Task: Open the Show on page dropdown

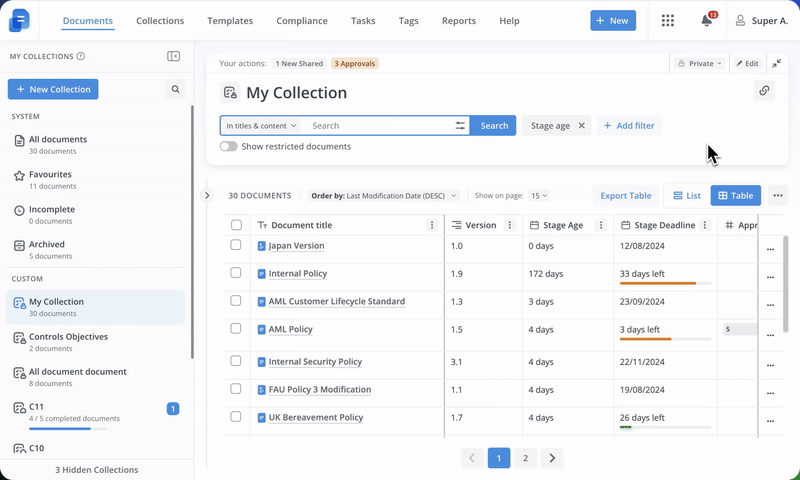Action: (539, 195)
